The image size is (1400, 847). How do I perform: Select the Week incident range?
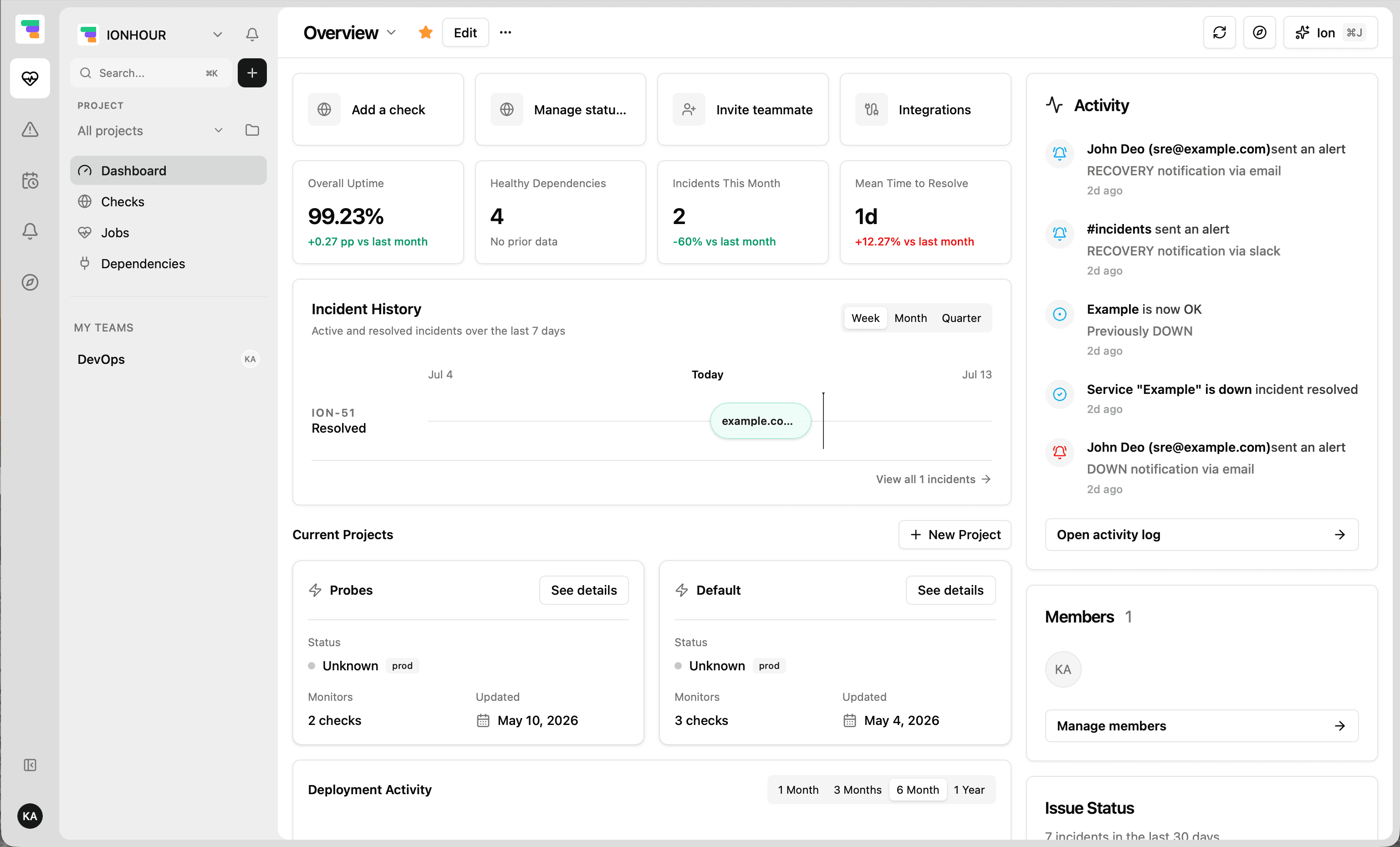865,318
